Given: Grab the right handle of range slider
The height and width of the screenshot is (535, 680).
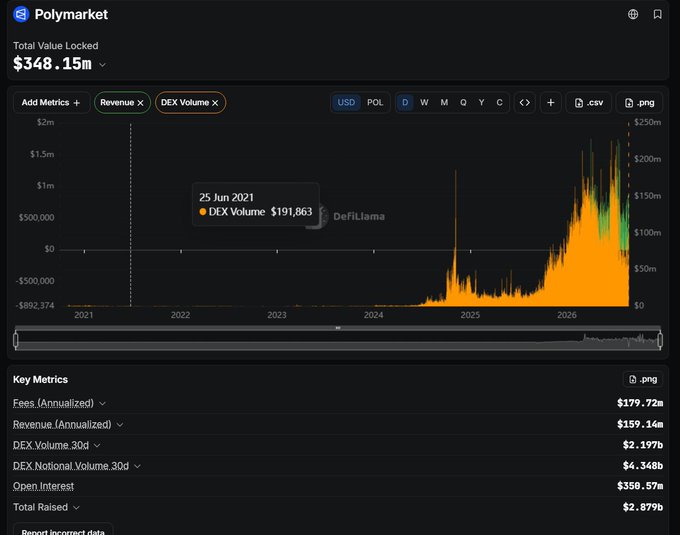Looking at the screenshot, I should pyautogui.click(x=660, y=340).
